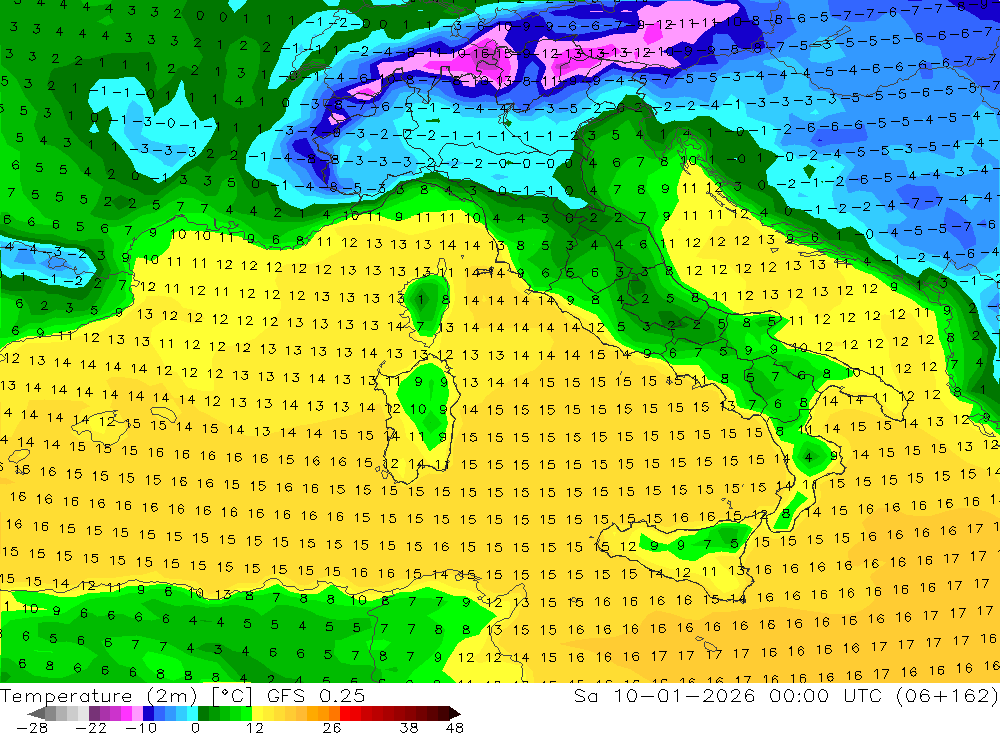Click the '−10' legend scale value

(x=141, y=728)
